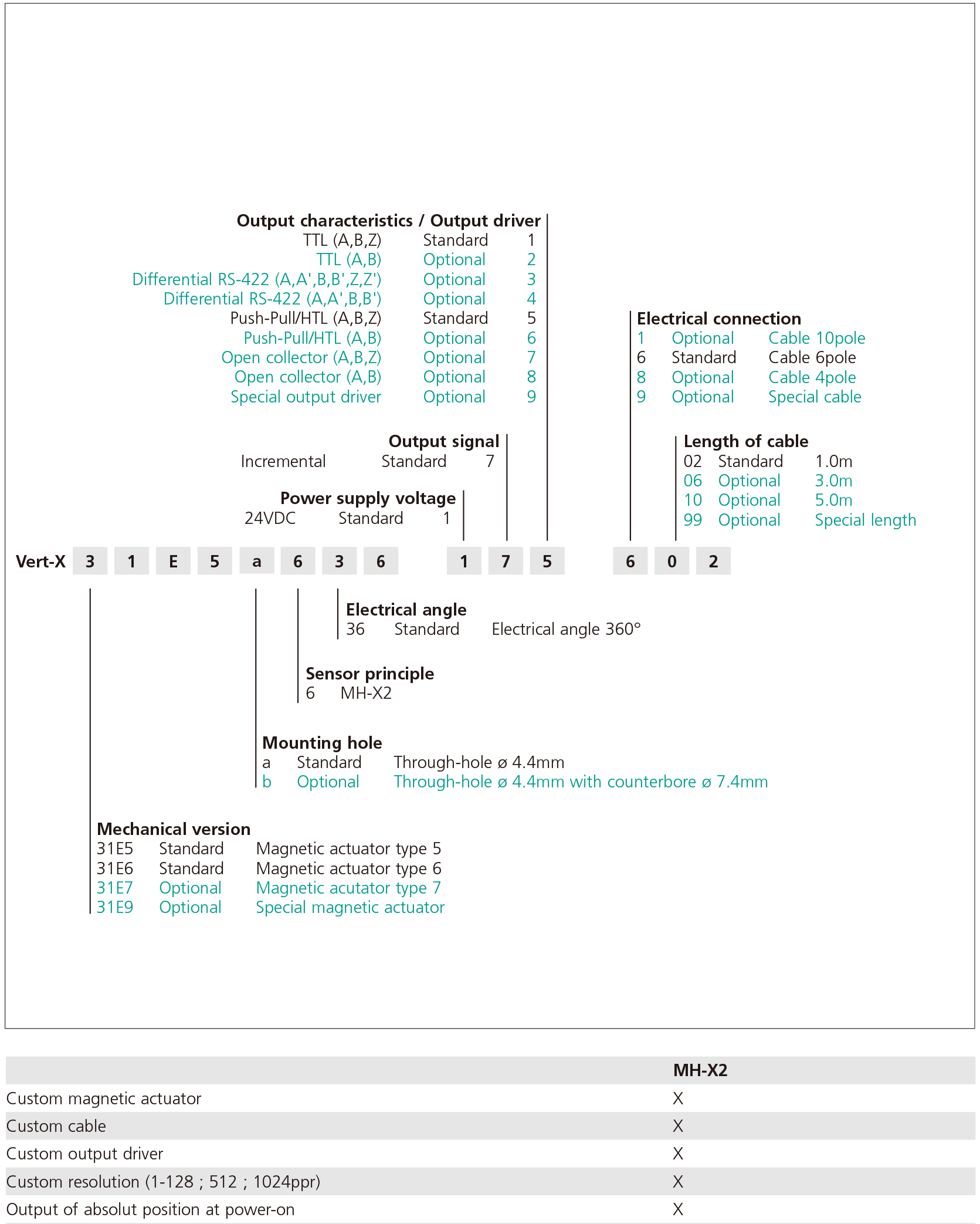Click 'Custom cable' table row
This screenshot has width=980, height=1224.
point(490,1126)
